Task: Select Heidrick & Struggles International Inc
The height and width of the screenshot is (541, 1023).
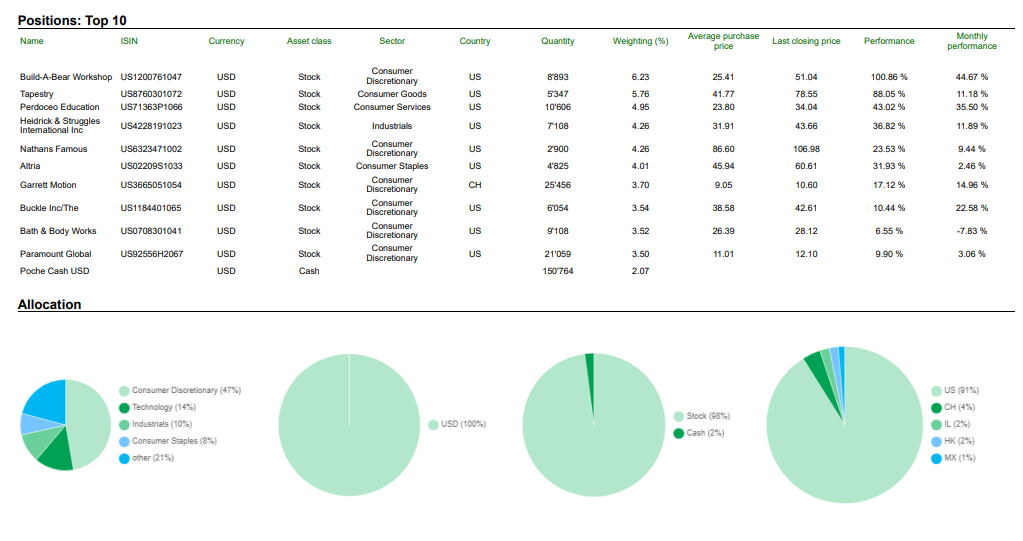Action: [x=60, y=125]
